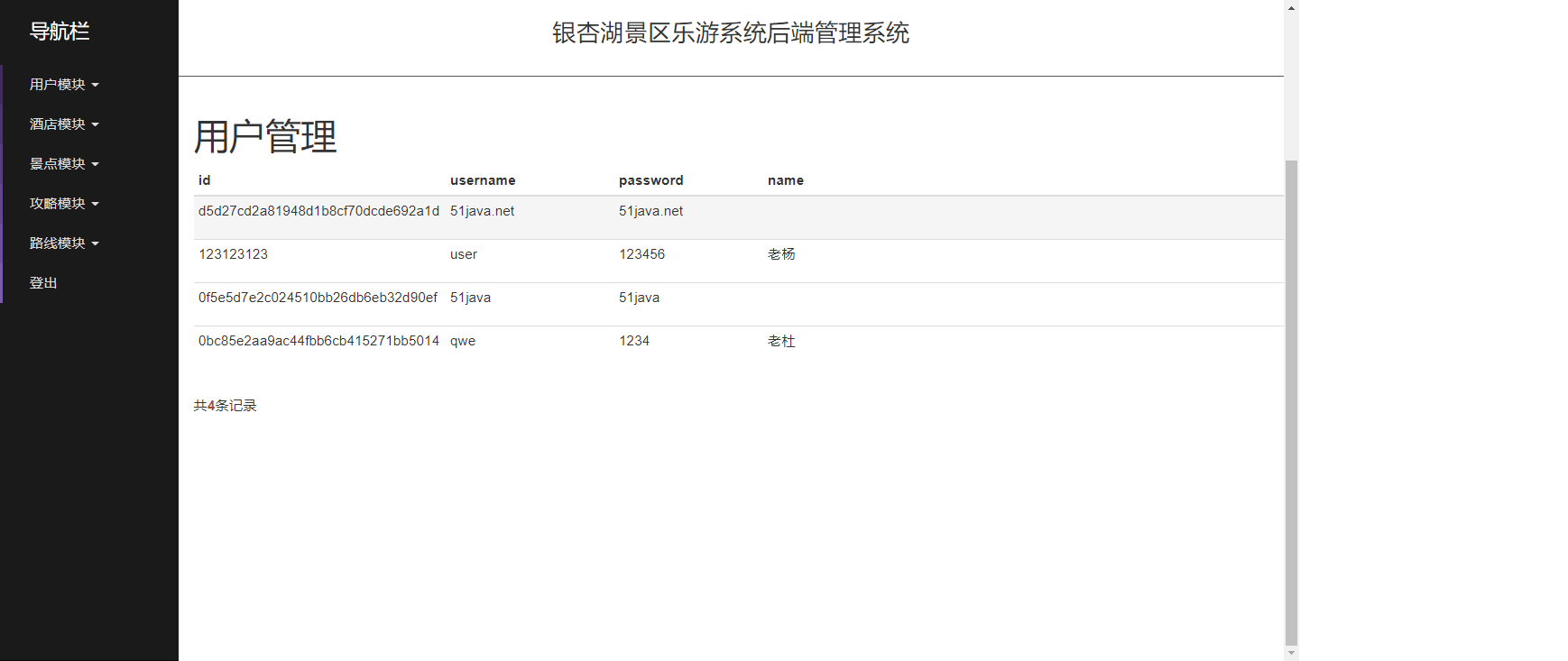Click the id column header
The height and width of the screenshot is (661, 1568).
tap(205, 180)
